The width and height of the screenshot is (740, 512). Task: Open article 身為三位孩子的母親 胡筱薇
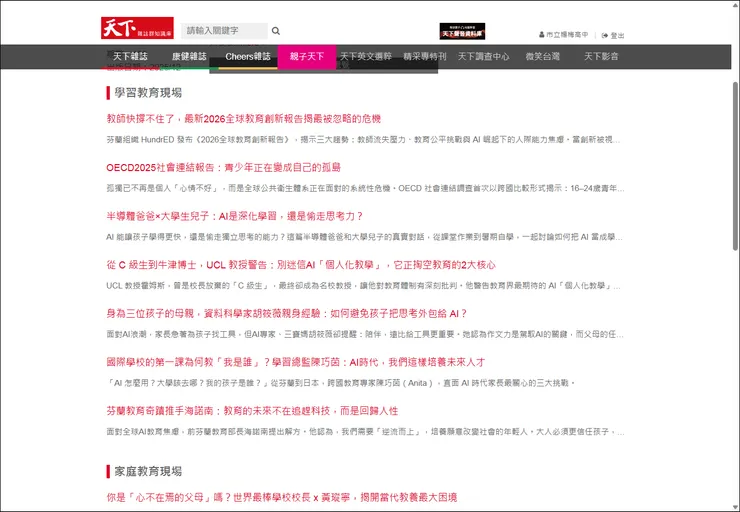(287, 313)
